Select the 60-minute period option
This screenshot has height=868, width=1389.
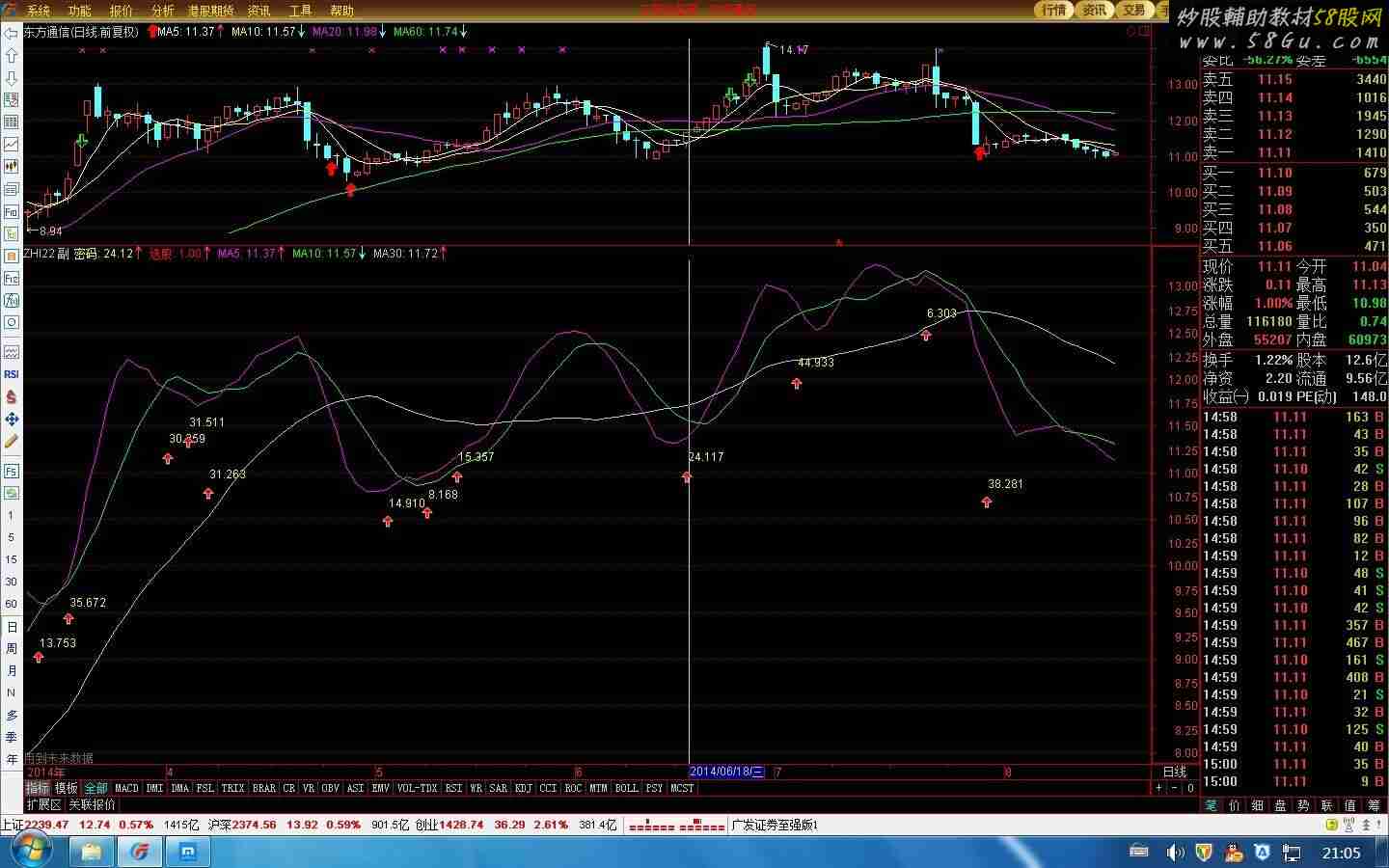tap(12, 604)
